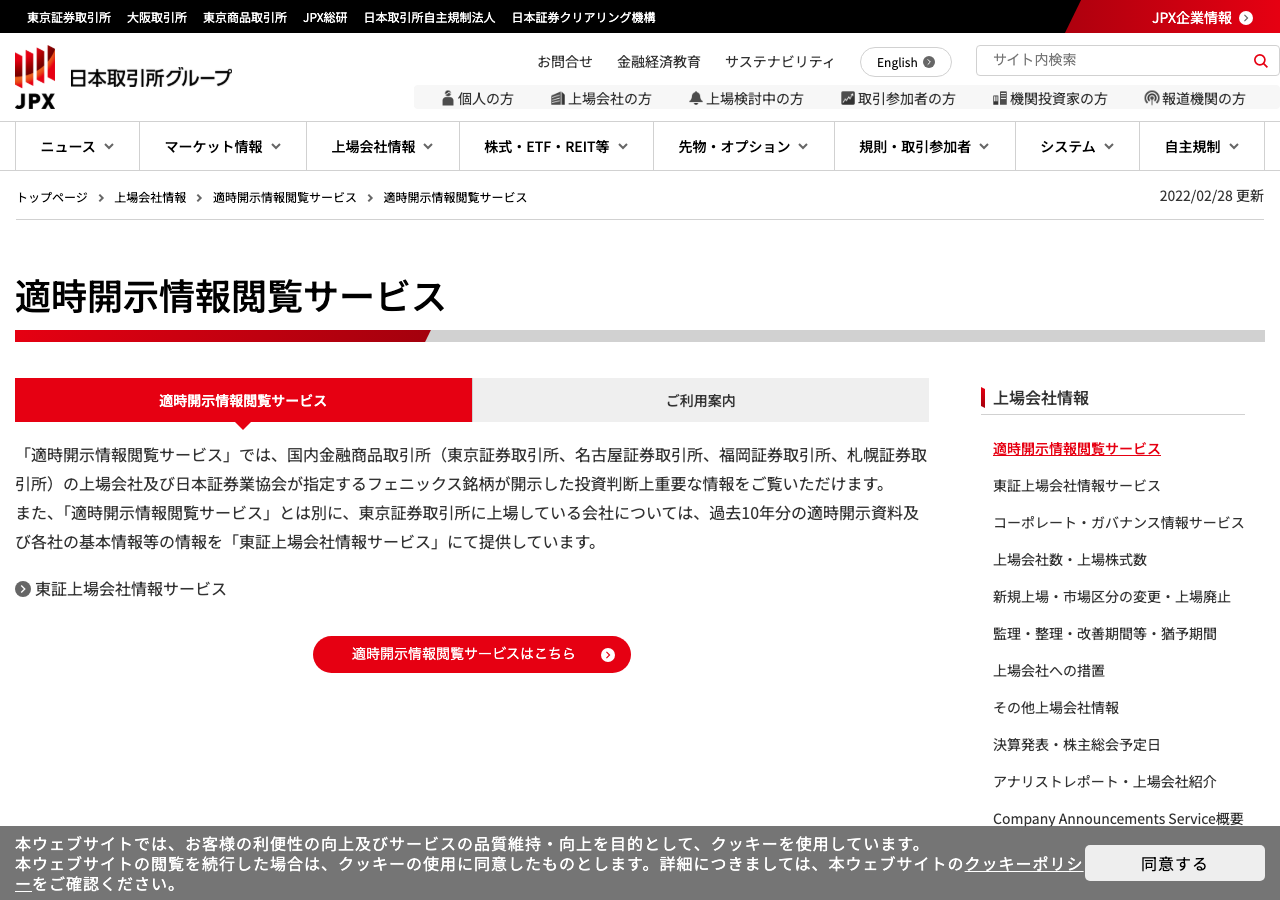The image size is (1280, 900).
Task: Open the 東証上場会社情報サービス link in the main content
Action: 131,589
